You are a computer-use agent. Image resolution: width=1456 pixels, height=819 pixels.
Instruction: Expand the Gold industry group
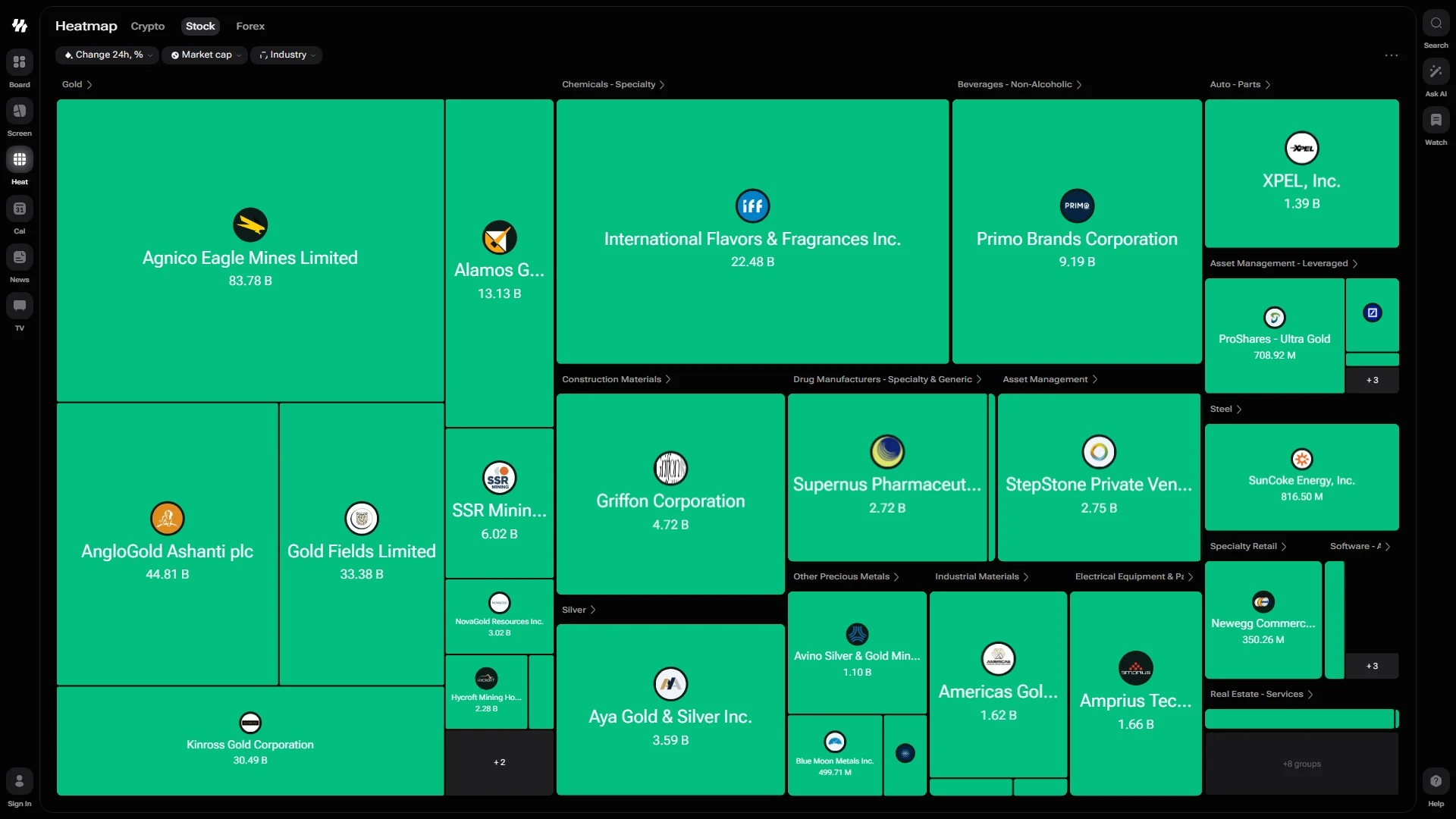tap(77, 85)
